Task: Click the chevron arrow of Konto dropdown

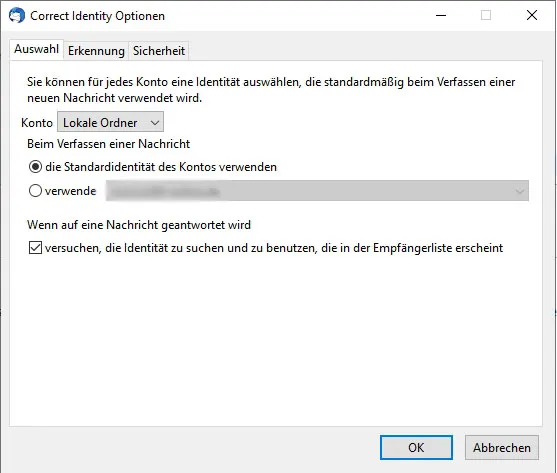Action: click(155, 123)
